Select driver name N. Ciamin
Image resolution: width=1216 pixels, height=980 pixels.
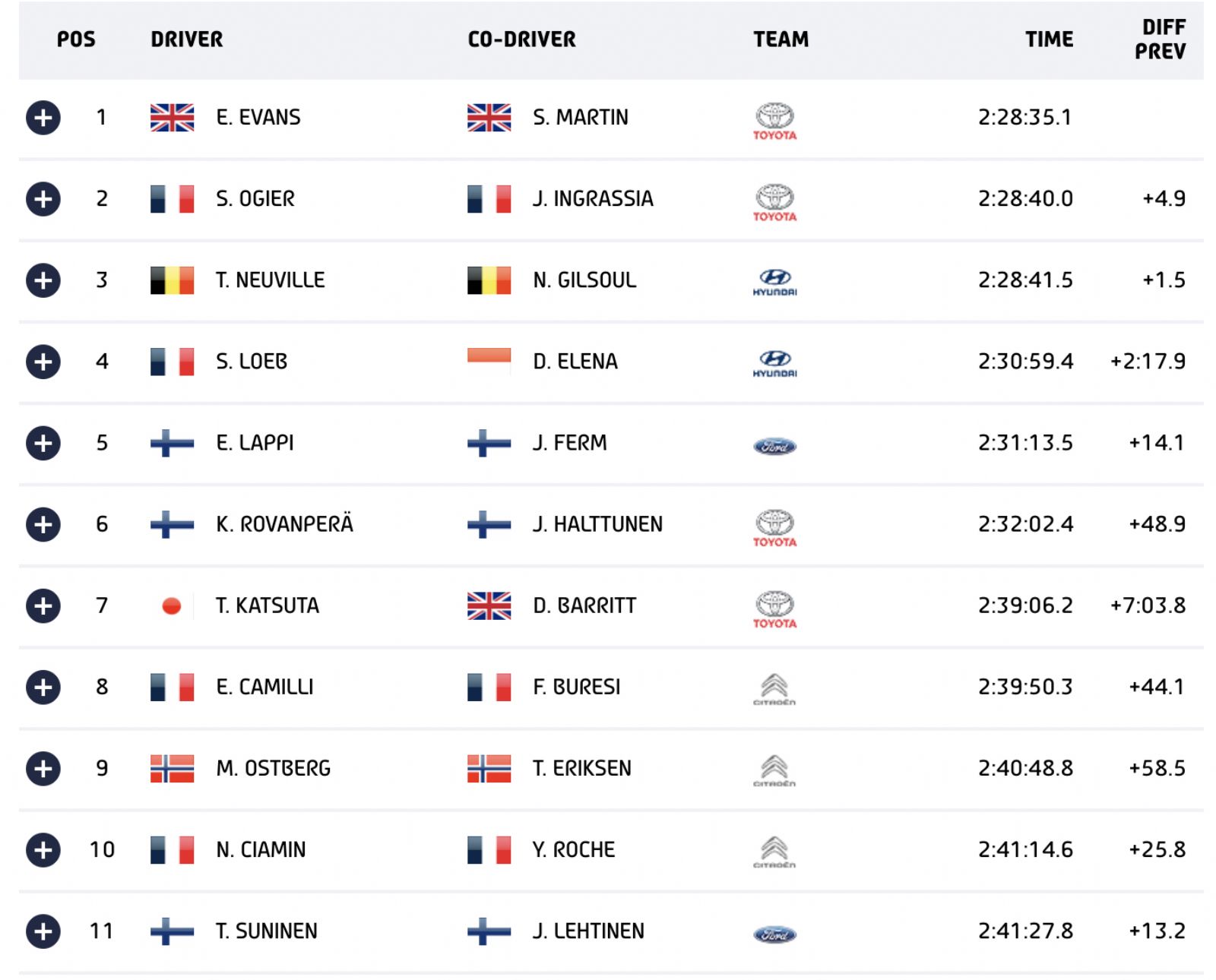(x=261, y=849)
